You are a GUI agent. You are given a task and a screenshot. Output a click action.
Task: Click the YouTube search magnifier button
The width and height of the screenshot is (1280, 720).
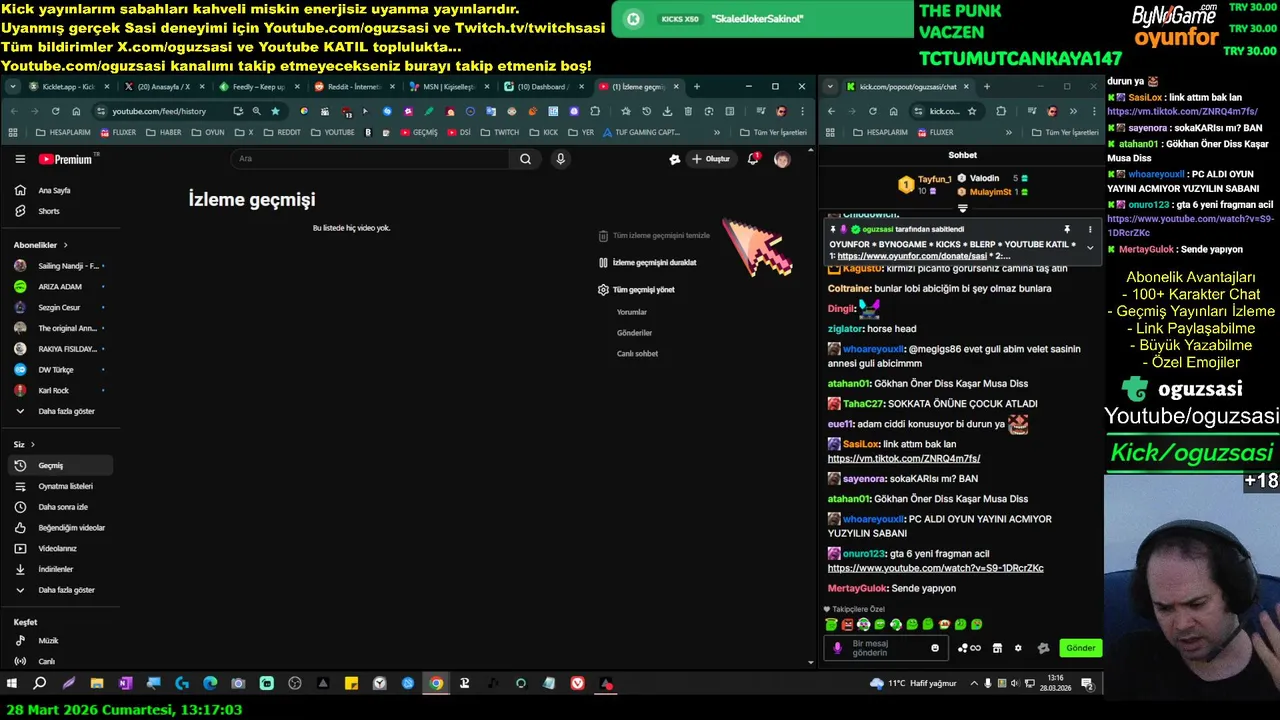(525, 159)
